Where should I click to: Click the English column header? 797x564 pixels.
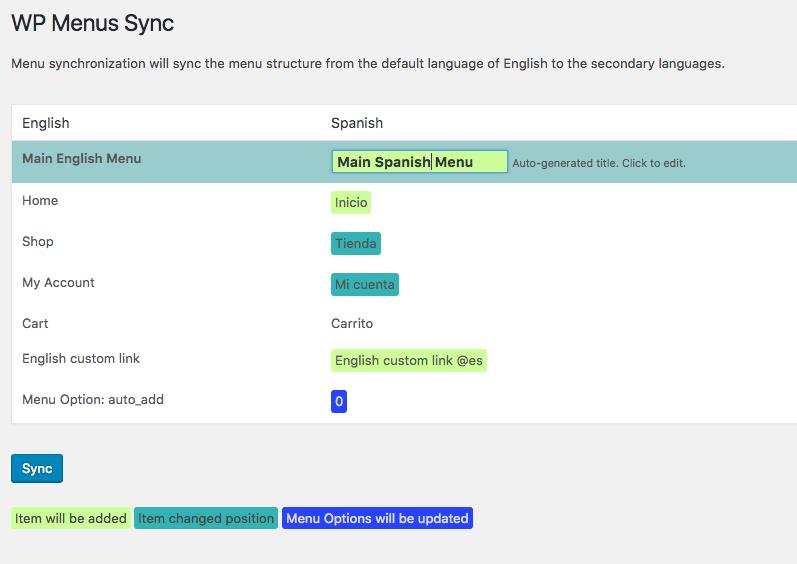click(46, 123)
